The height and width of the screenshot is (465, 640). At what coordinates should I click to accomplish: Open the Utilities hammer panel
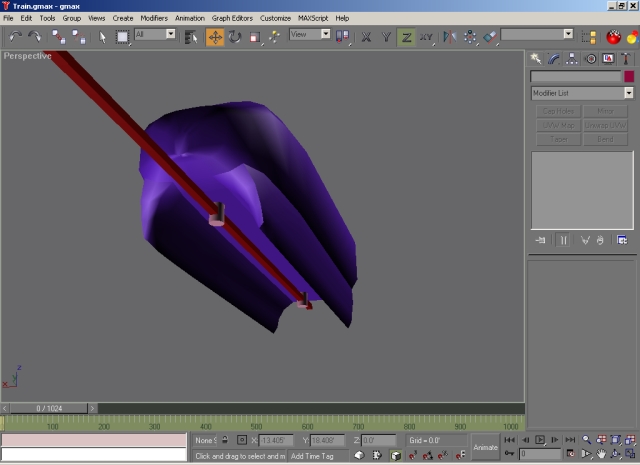626,59
